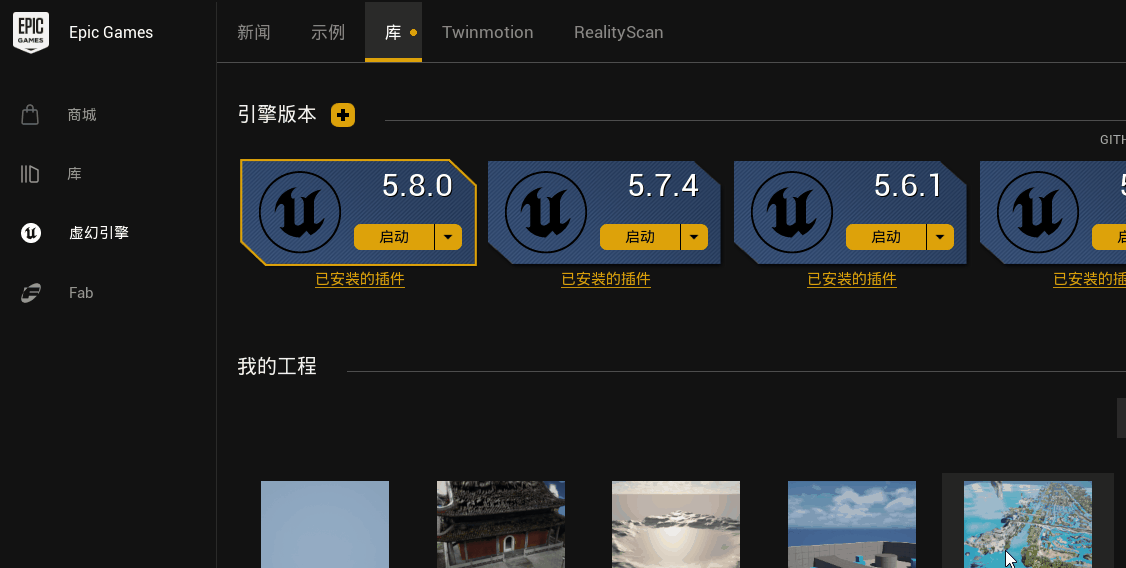Open the RealityScan tab

(618, 32)
